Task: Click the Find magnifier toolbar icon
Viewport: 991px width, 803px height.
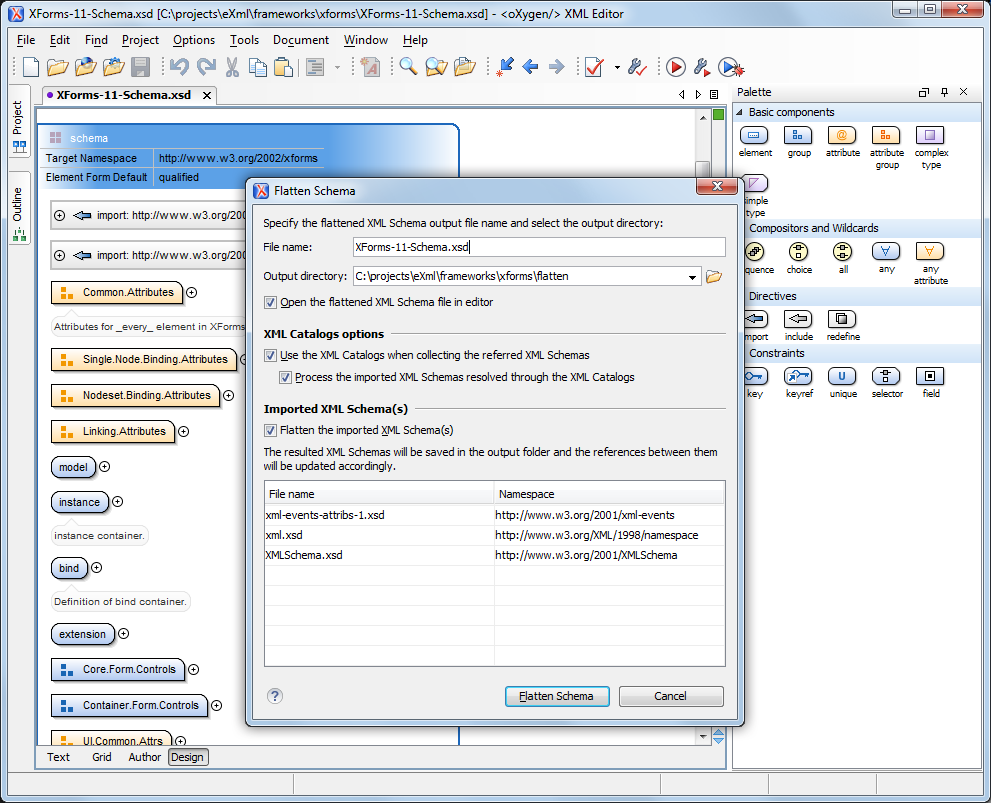Action: click(408, 66)
